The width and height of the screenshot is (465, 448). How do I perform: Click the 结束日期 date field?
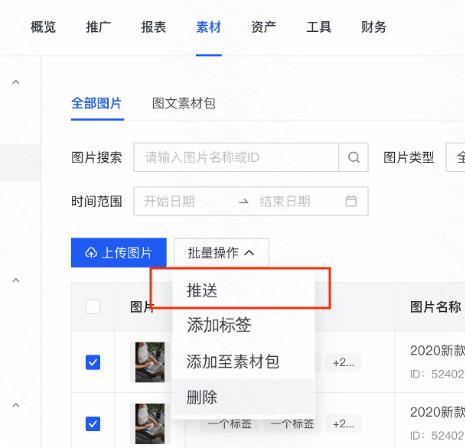click(285, 201)
